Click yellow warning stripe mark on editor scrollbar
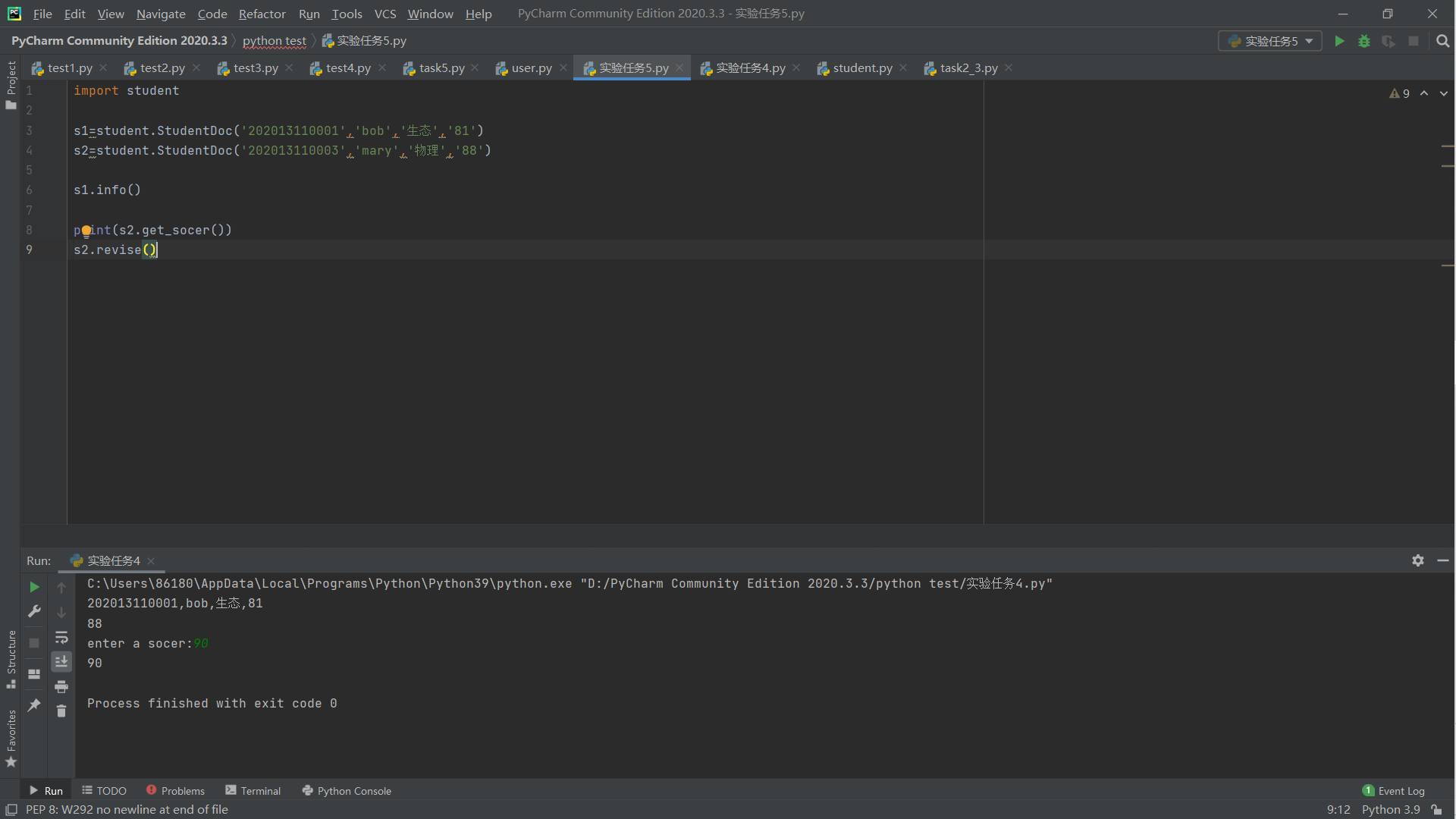 [x=1447, y=146]
